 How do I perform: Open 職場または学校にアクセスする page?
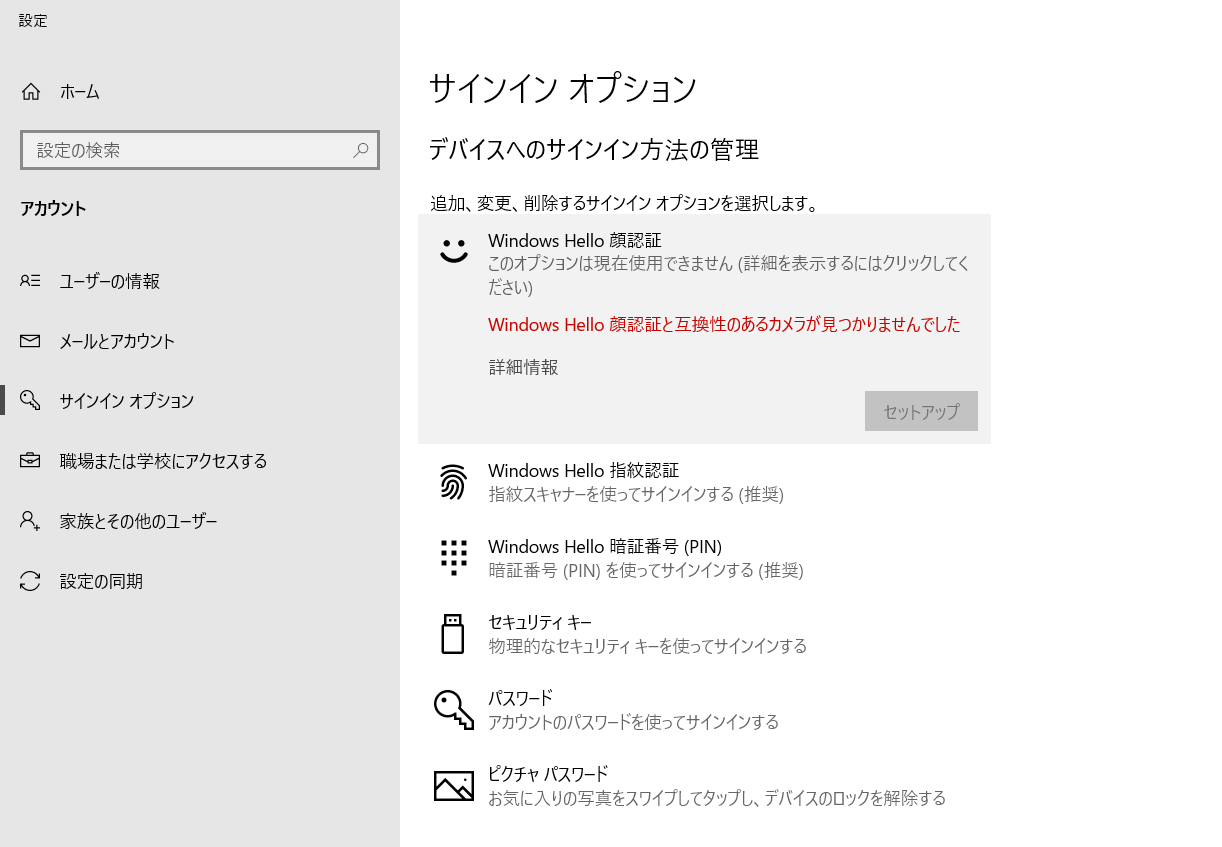(200, 461)
